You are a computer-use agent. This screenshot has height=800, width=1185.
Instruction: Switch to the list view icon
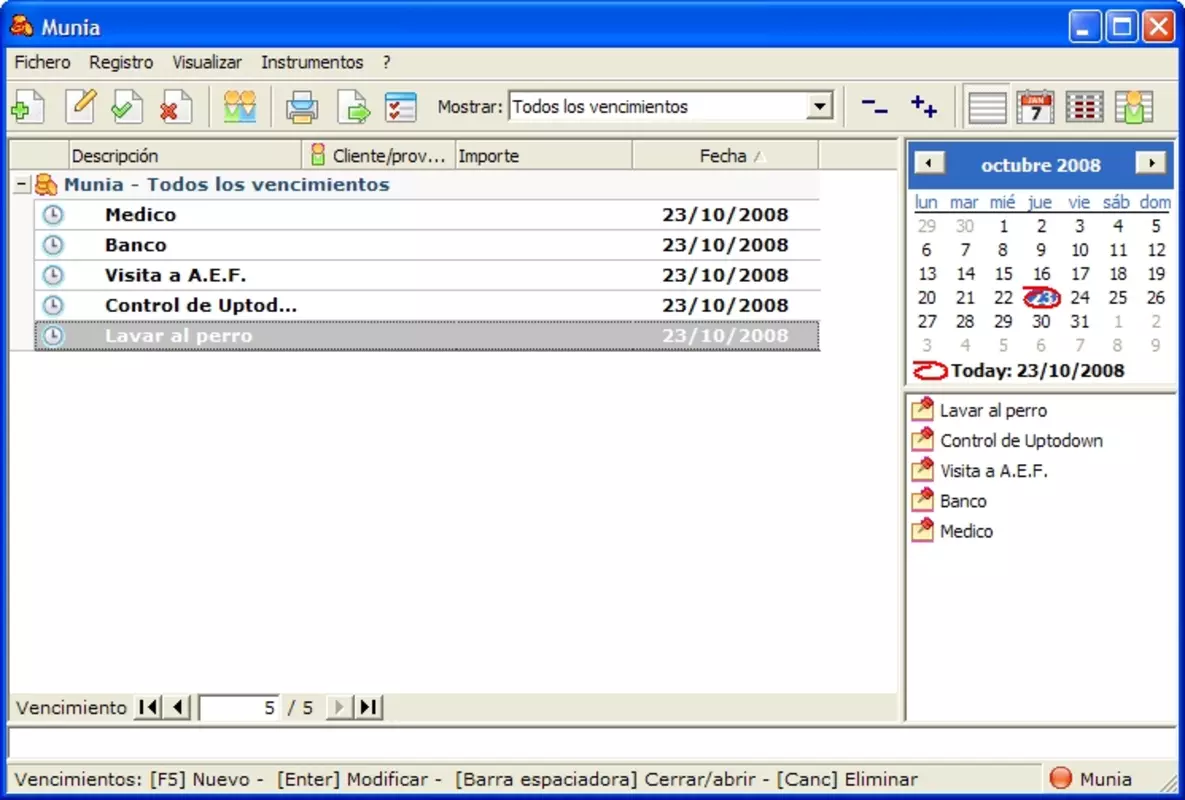[x=987, y=107]
